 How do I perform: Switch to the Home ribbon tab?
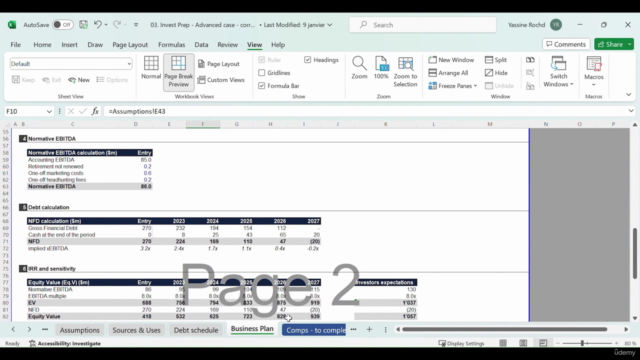pyautogui.click(x=42, y=44)
